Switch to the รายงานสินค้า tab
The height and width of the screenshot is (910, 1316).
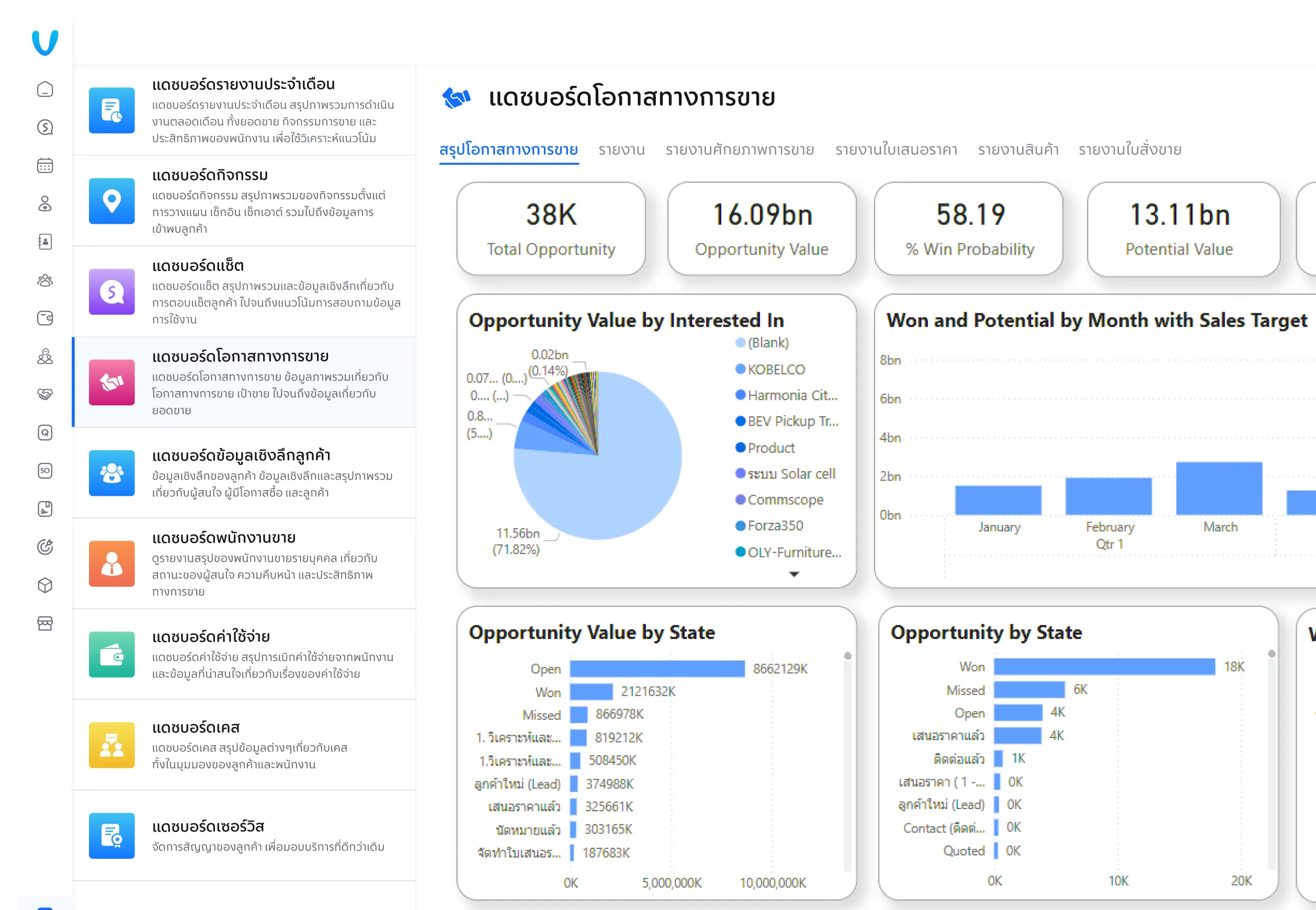pos(1018,150)
